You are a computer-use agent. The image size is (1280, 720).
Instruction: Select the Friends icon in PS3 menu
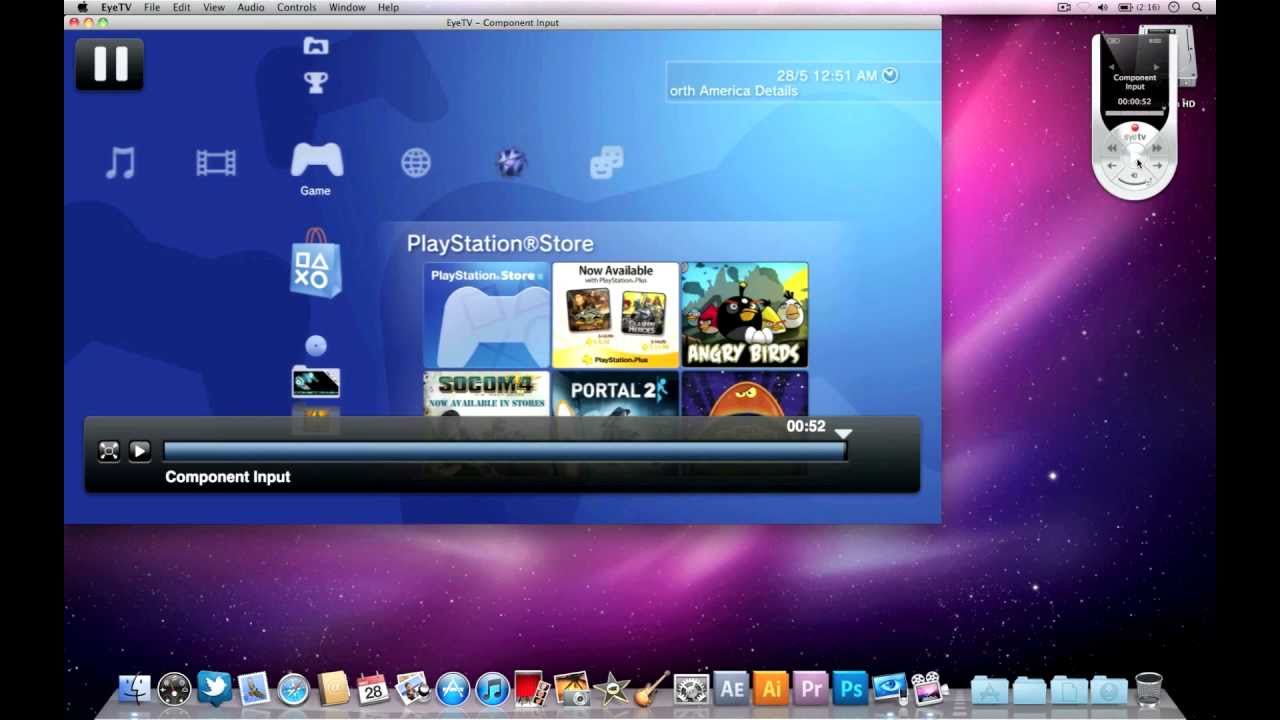(606, 162)
